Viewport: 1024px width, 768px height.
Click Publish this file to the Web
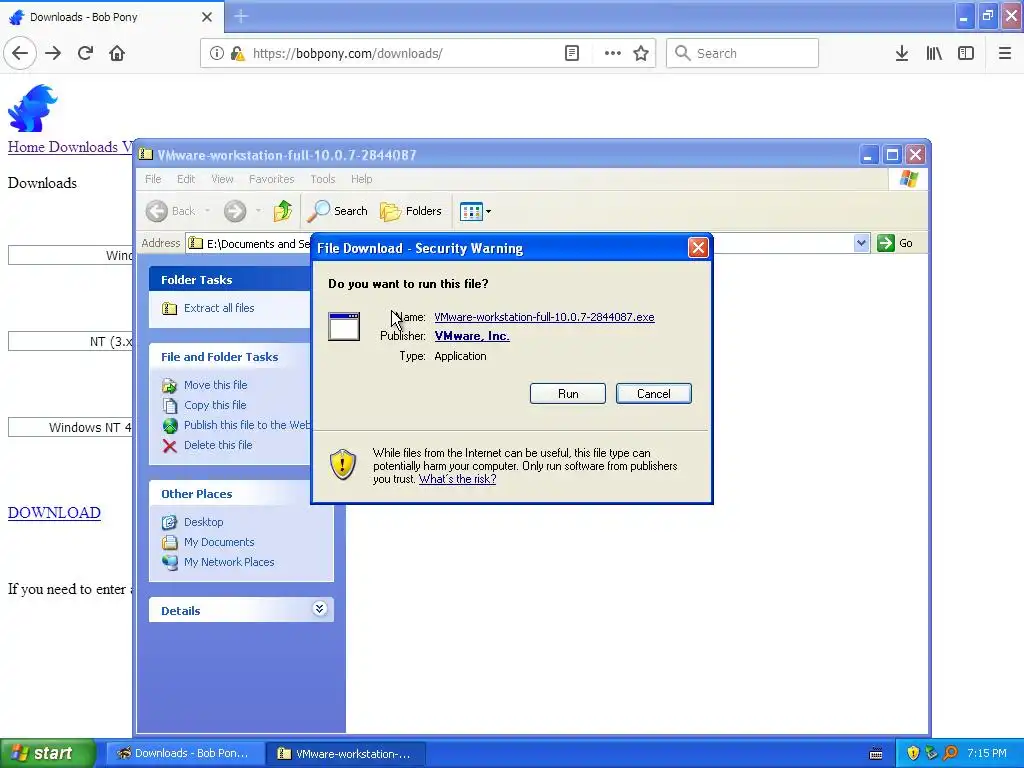tap(236, 425)
